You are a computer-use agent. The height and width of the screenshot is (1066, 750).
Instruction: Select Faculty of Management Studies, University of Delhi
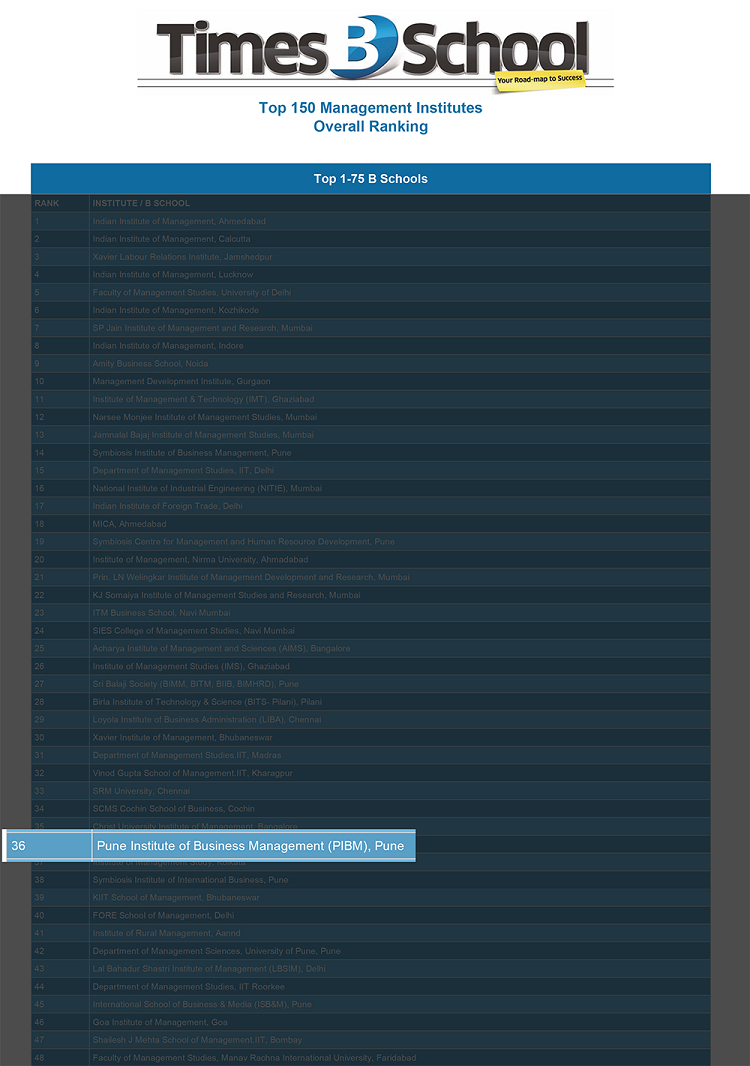pyautogui.click(x=192, y=292)
